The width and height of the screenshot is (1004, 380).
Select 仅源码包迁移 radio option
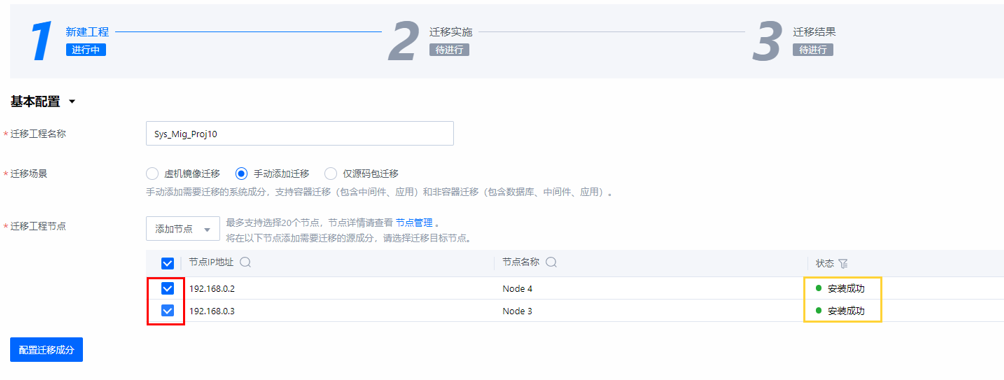tap(330, 173)
